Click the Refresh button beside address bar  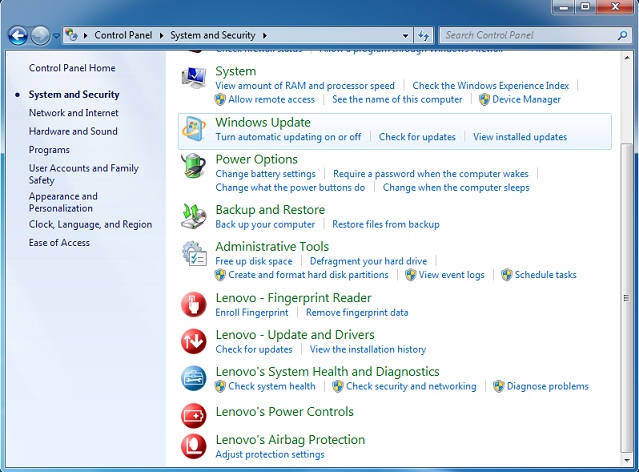point(424,35)
